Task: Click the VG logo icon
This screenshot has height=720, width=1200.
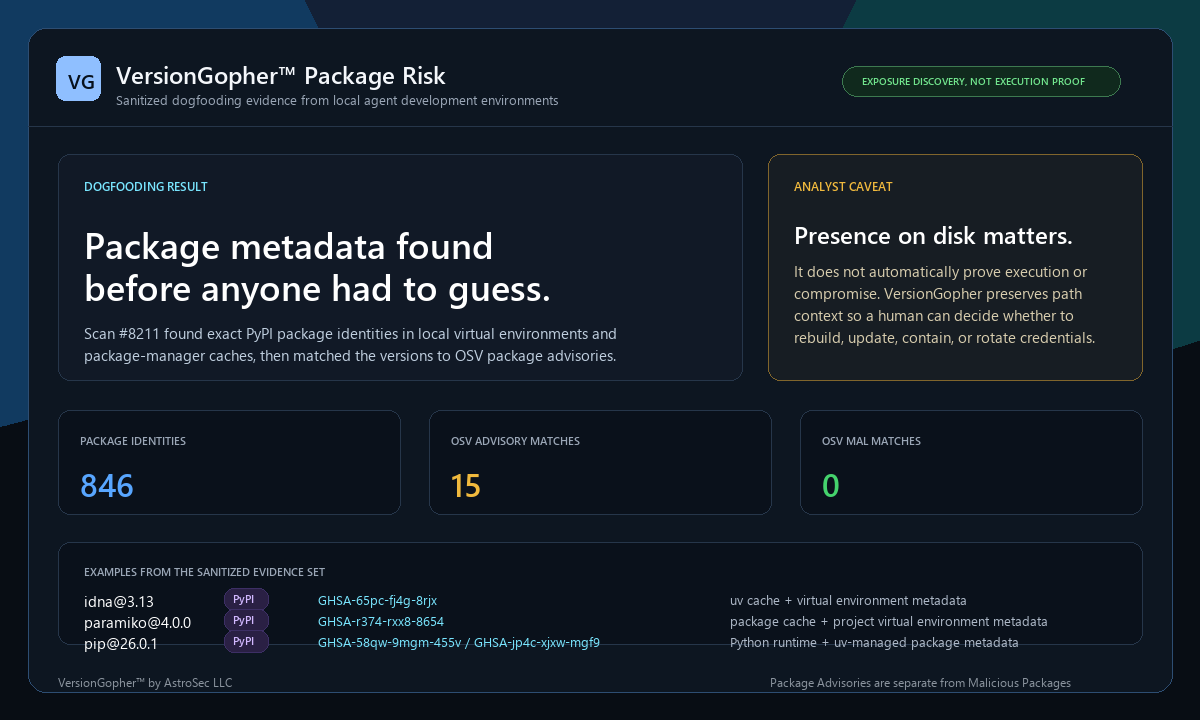Action: click(79, 78)
